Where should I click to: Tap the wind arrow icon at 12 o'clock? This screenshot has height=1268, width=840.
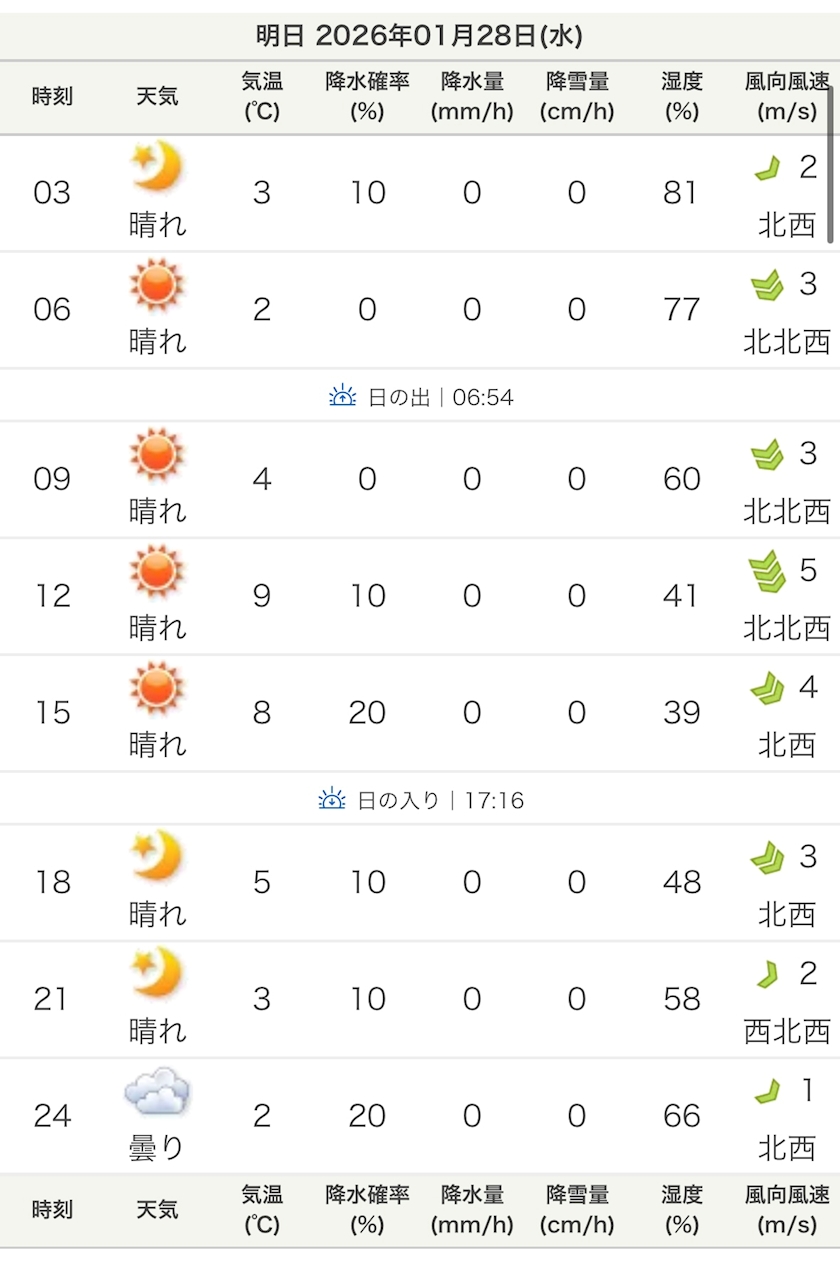click(767, 571)
